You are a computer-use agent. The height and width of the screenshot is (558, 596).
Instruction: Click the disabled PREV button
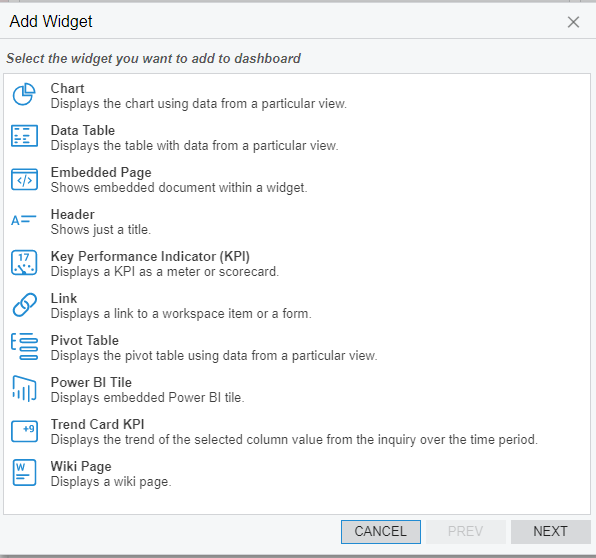coord(466,531)
